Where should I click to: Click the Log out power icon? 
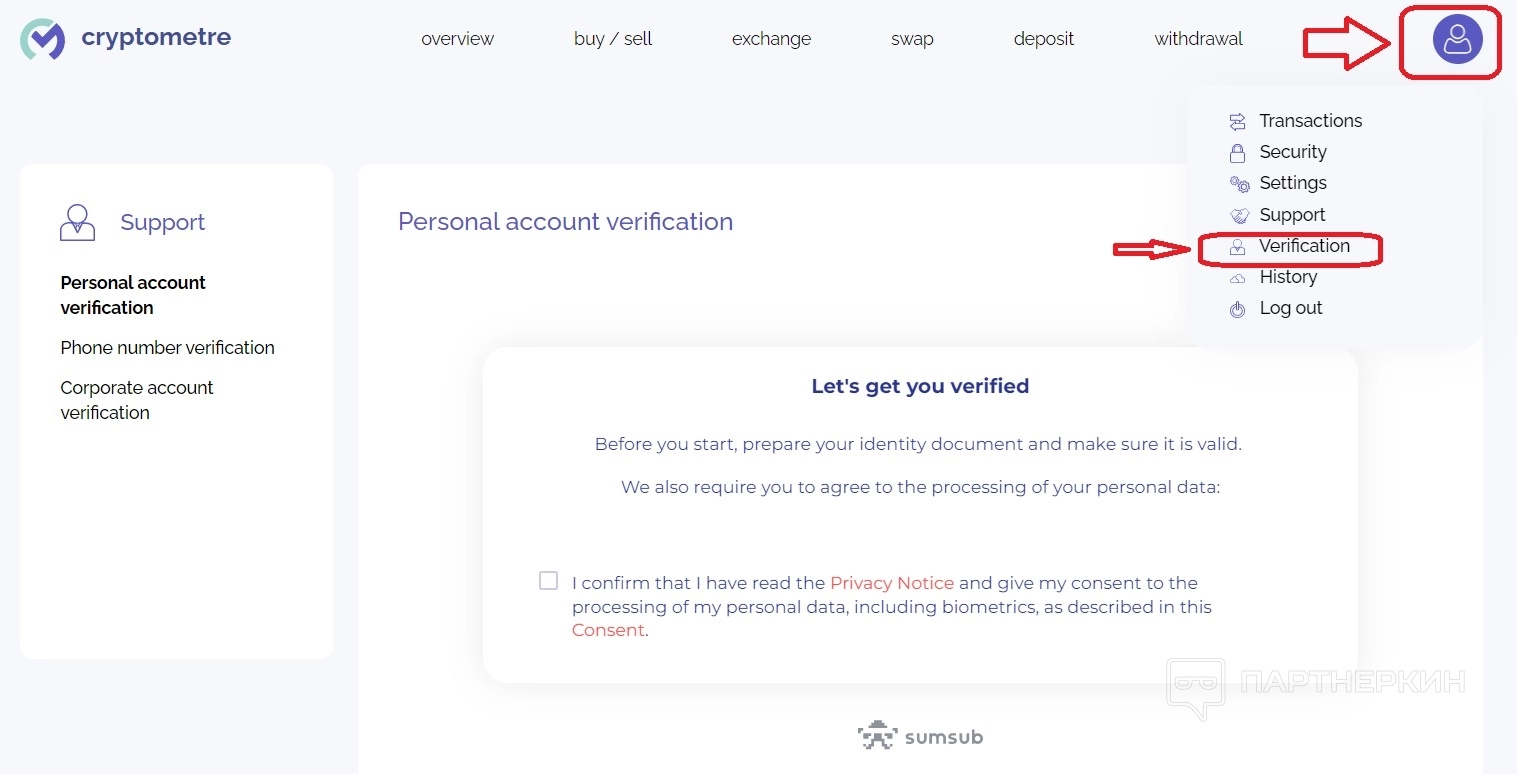1237,309
